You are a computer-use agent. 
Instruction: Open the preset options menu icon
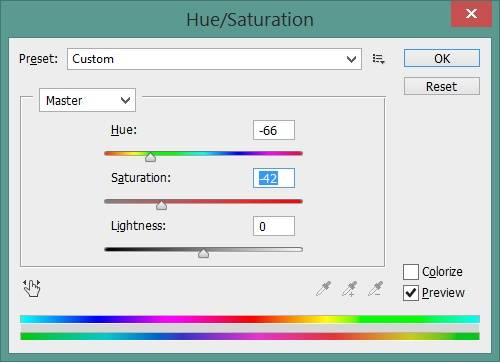tap(378, 59)
